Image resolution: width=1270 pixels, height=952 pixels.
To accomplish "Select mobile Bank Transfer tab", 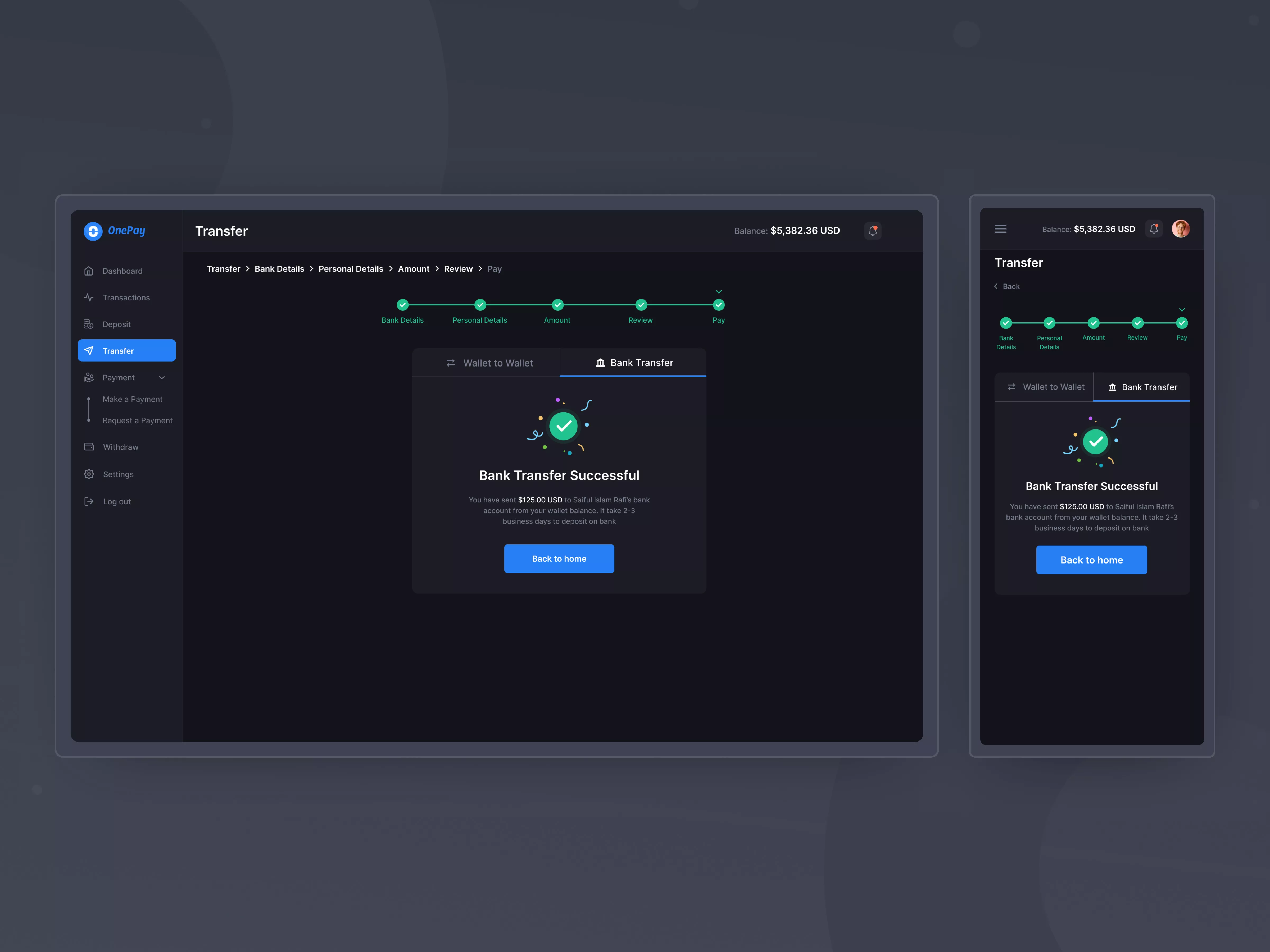I will [x=1141, y=387].
